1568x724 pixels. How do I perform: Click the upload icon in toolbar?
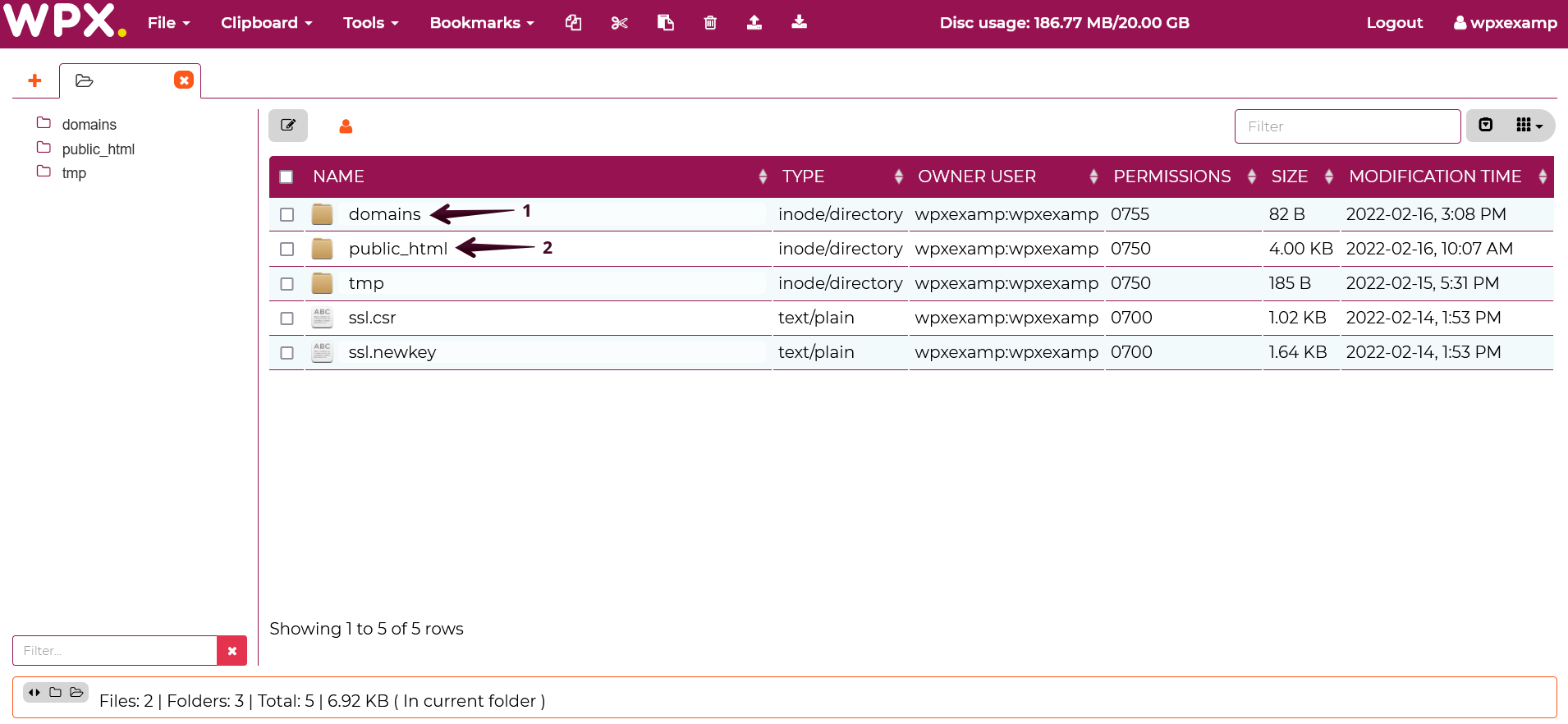click(x=754, y=23)
